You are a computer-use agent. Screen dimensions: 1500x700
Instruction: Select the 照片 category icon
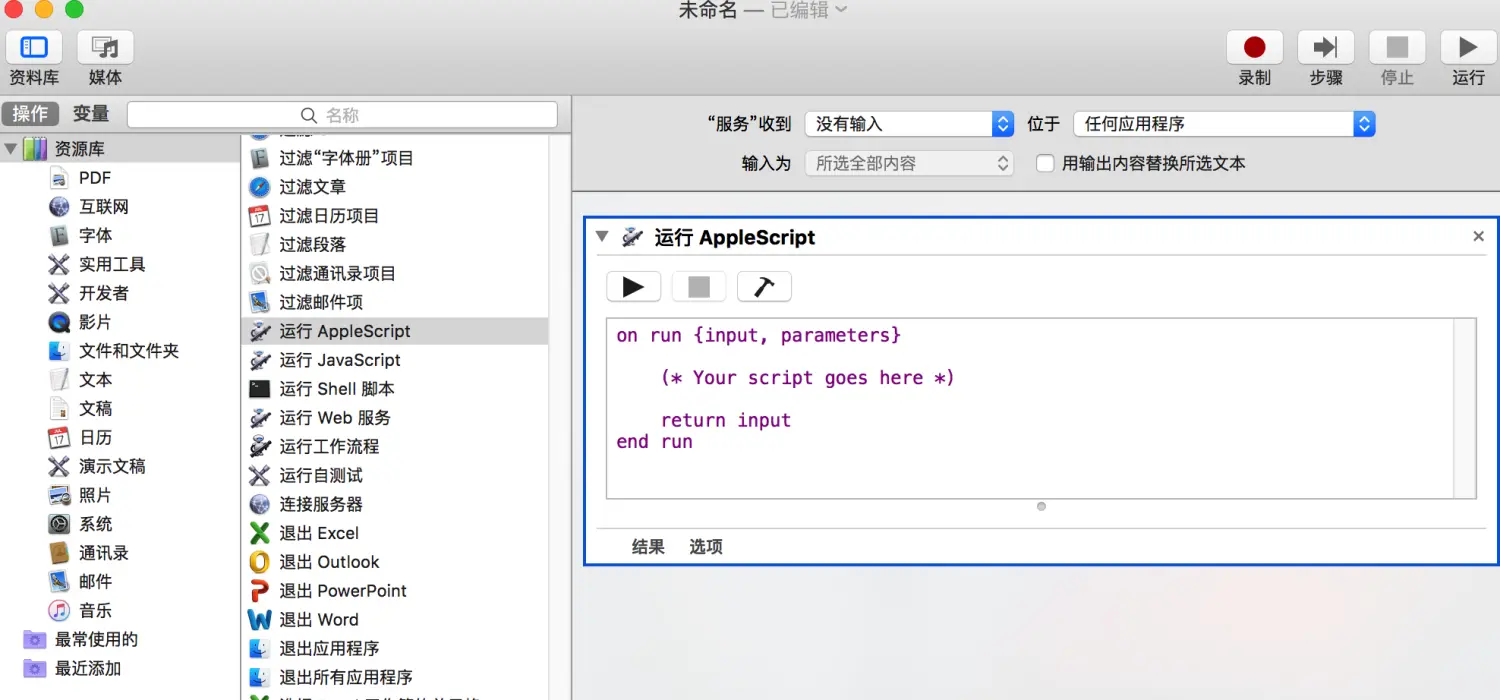click(59, 496)
